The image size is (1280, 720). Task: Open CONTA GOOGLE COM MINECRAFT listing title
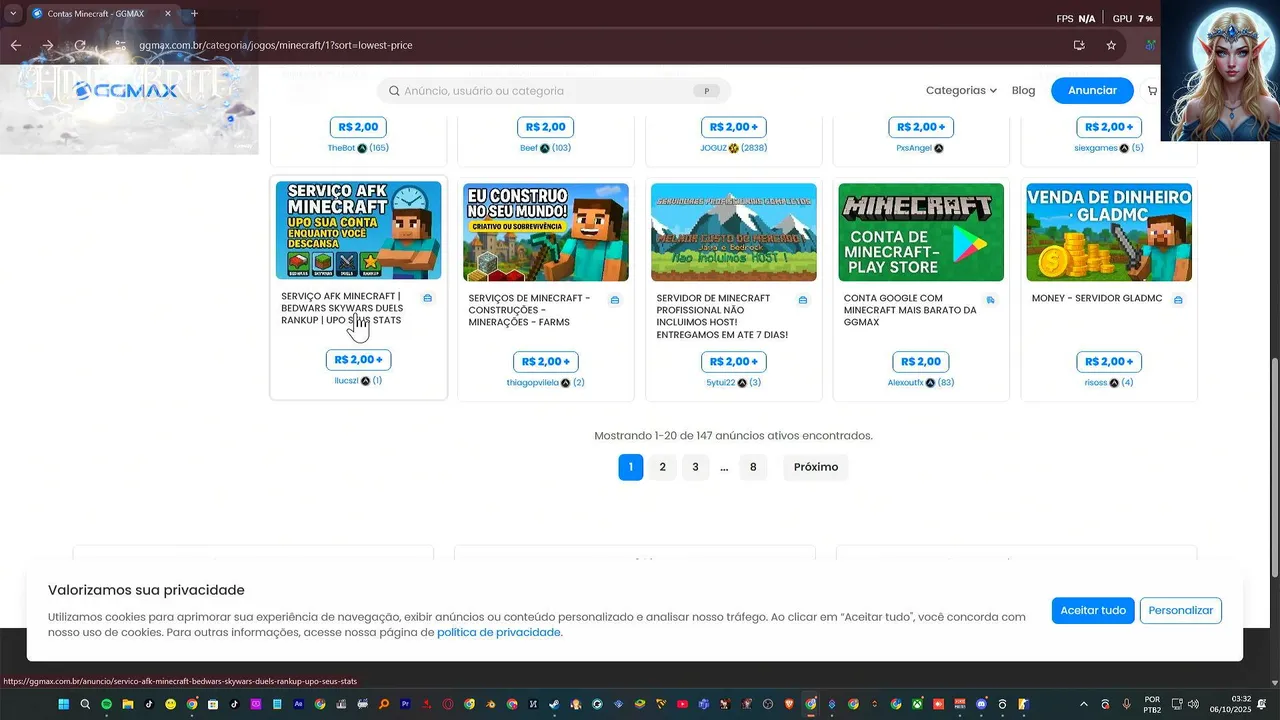tap(910, 310)
